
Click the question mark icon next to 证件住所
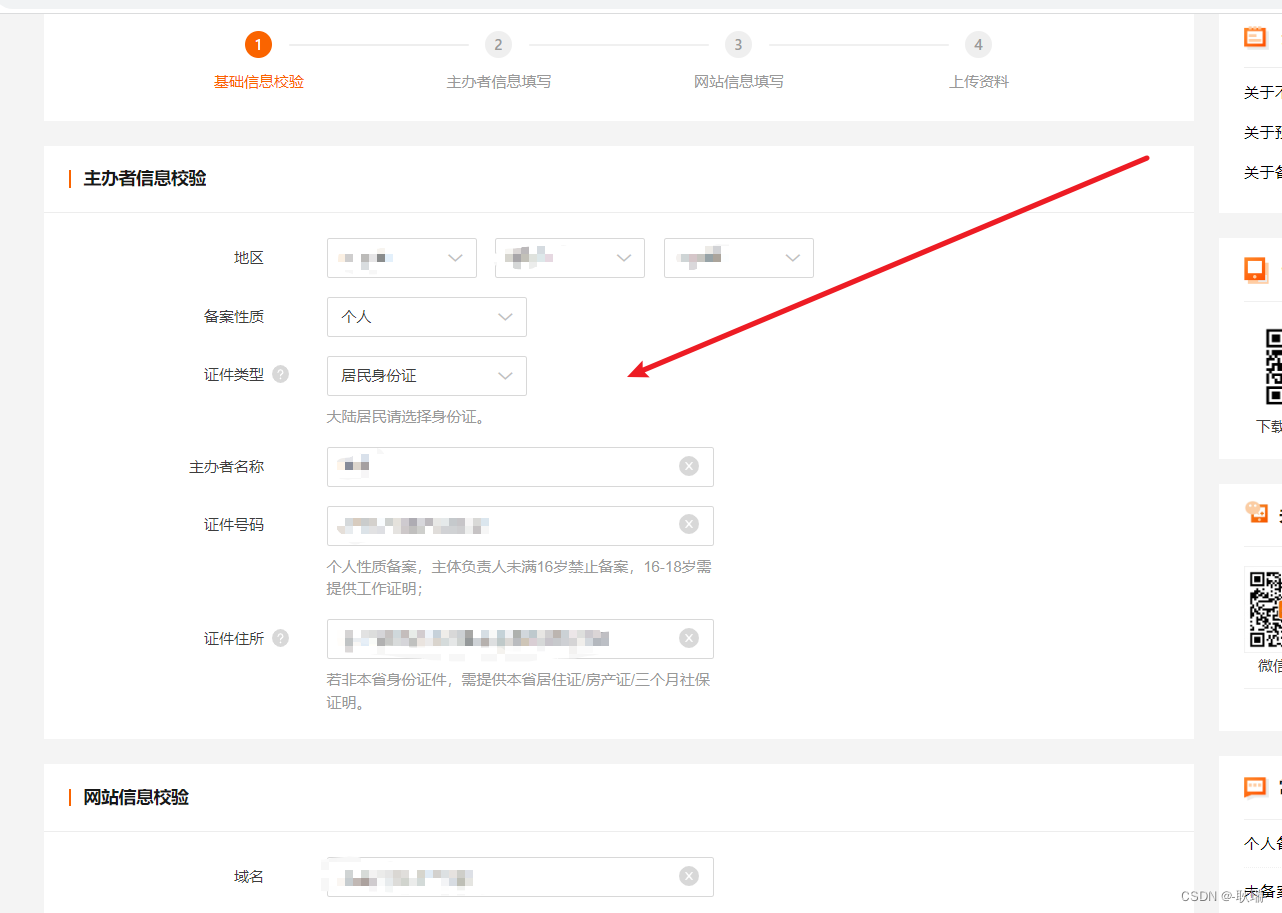pyautogui.click(x=280, y=637)
